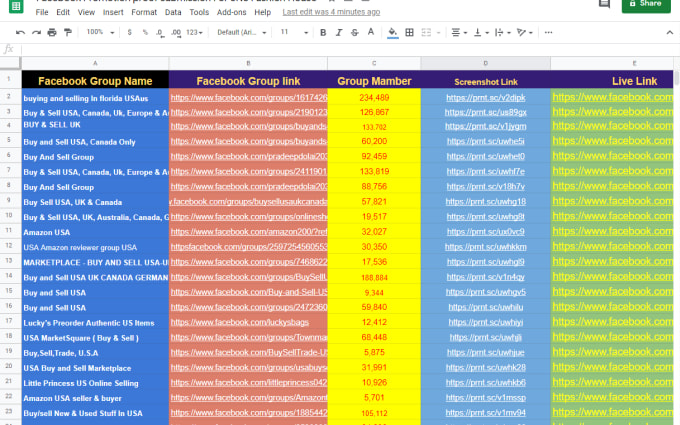The width and height of the screenshot is (680, 425).
Task: Open the text color picker
Action: pyautogui.click(x=371, y=33)
